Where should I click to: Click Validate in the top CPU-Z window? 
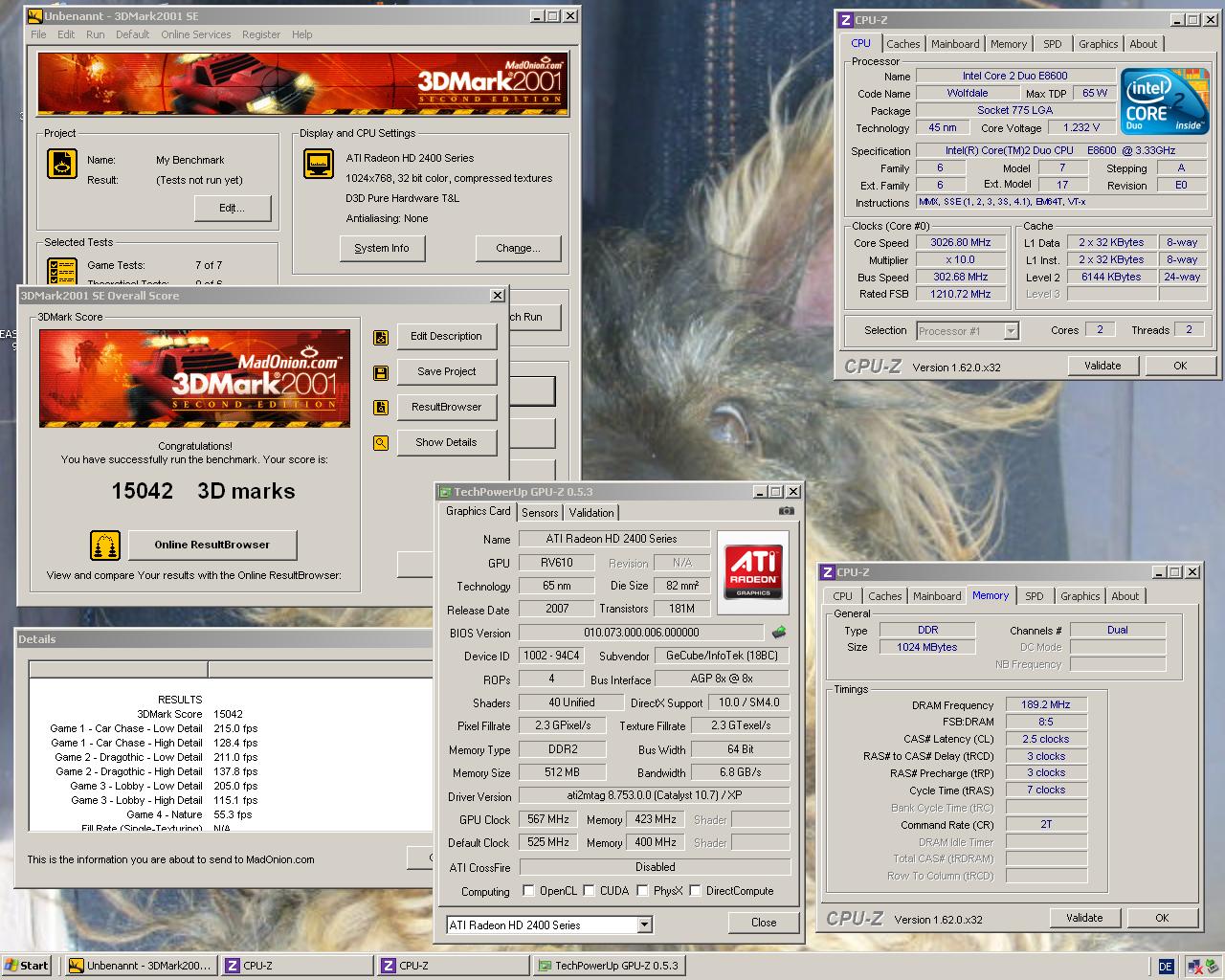click(x=1102, y=366)
